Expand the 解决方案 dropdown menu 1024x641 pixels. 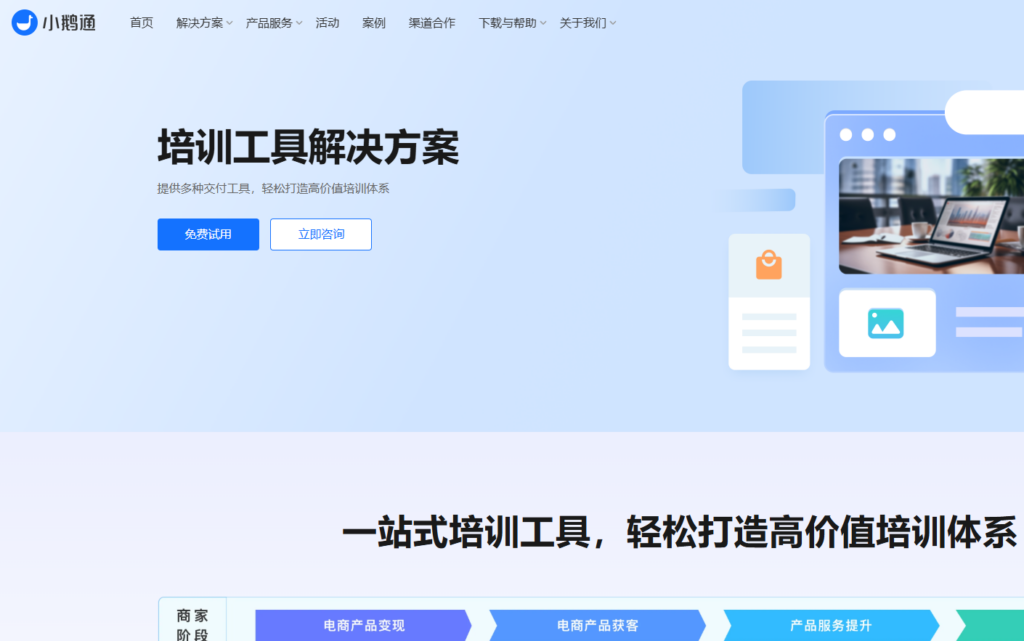click(199, 22)
